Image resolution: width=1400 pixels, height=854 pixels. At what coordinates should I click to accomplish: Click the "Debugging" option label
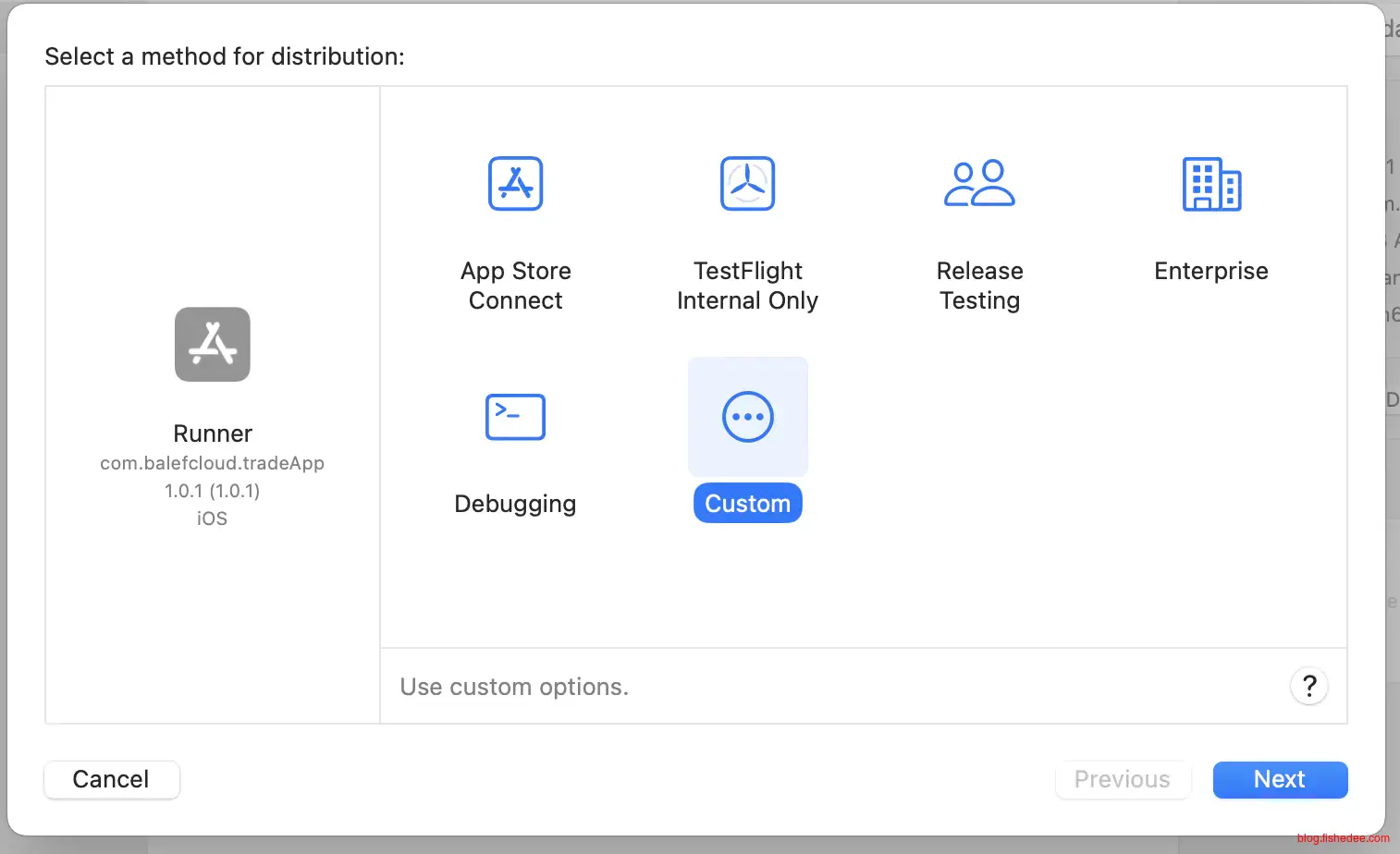(x=515, y=504)
